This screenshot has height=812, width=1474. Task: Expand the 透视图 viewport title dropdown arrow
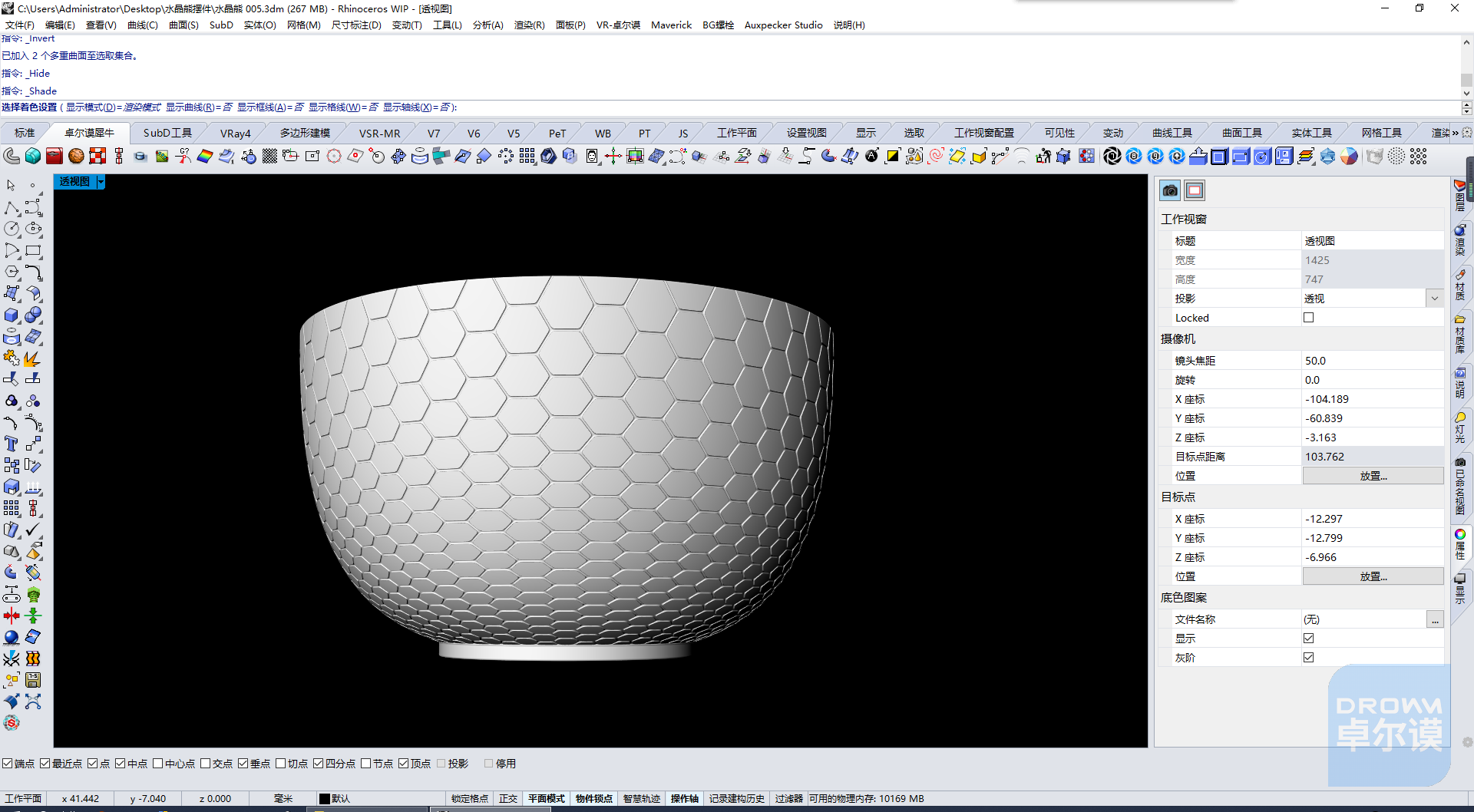click(101, 182)
